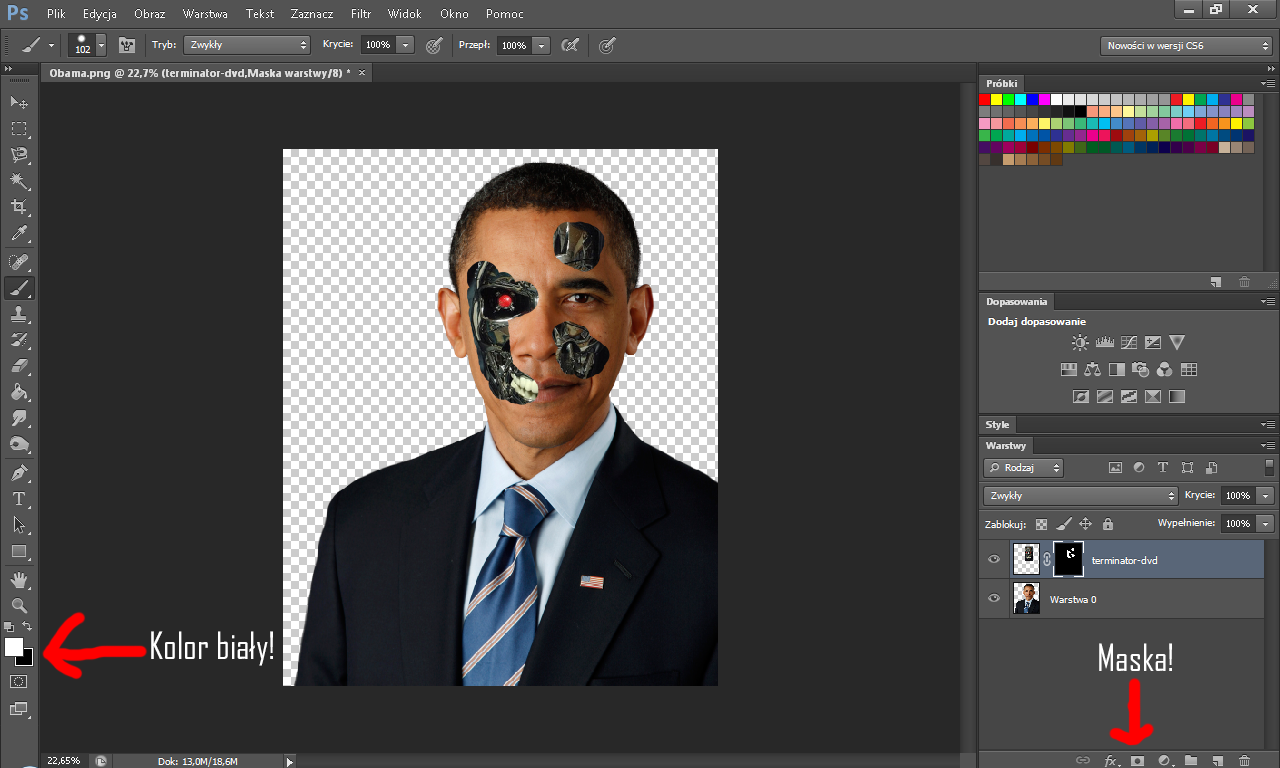
Task: Select the Sponge tool
Action: 19,444
